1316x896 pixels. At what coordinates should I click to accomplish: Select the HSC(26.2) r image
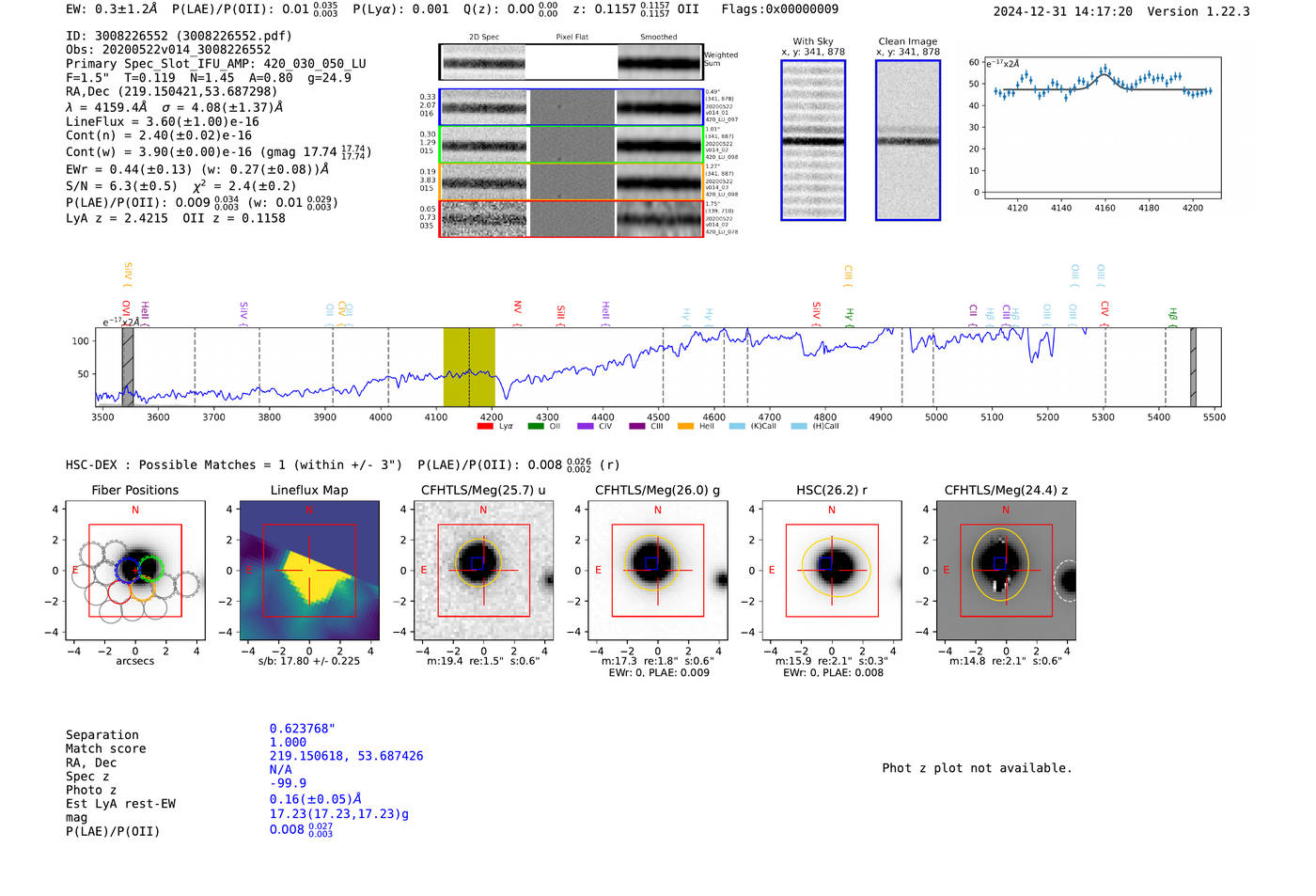coord(832,571)
